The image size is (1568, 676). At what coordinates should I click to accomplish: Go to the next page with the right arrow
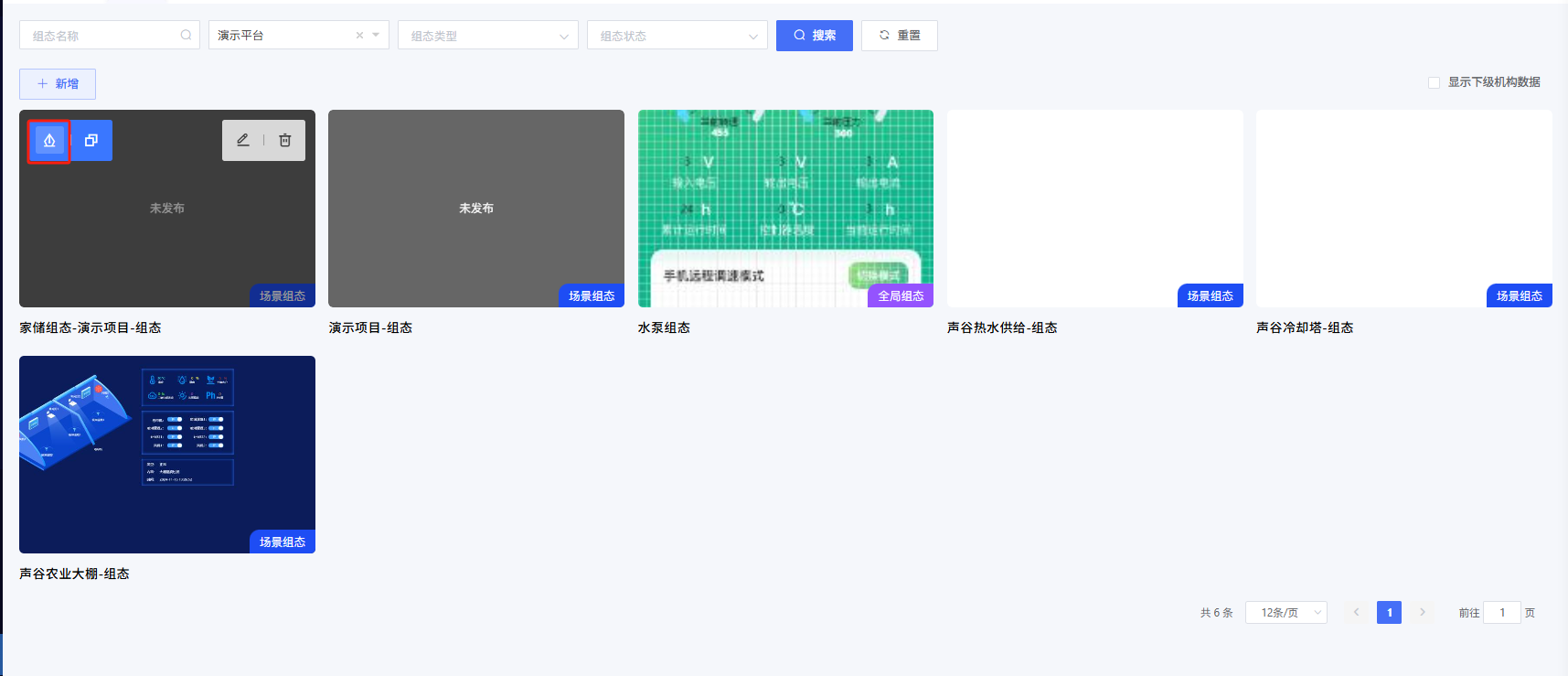pyautogui.click(x=1423, y=613)
